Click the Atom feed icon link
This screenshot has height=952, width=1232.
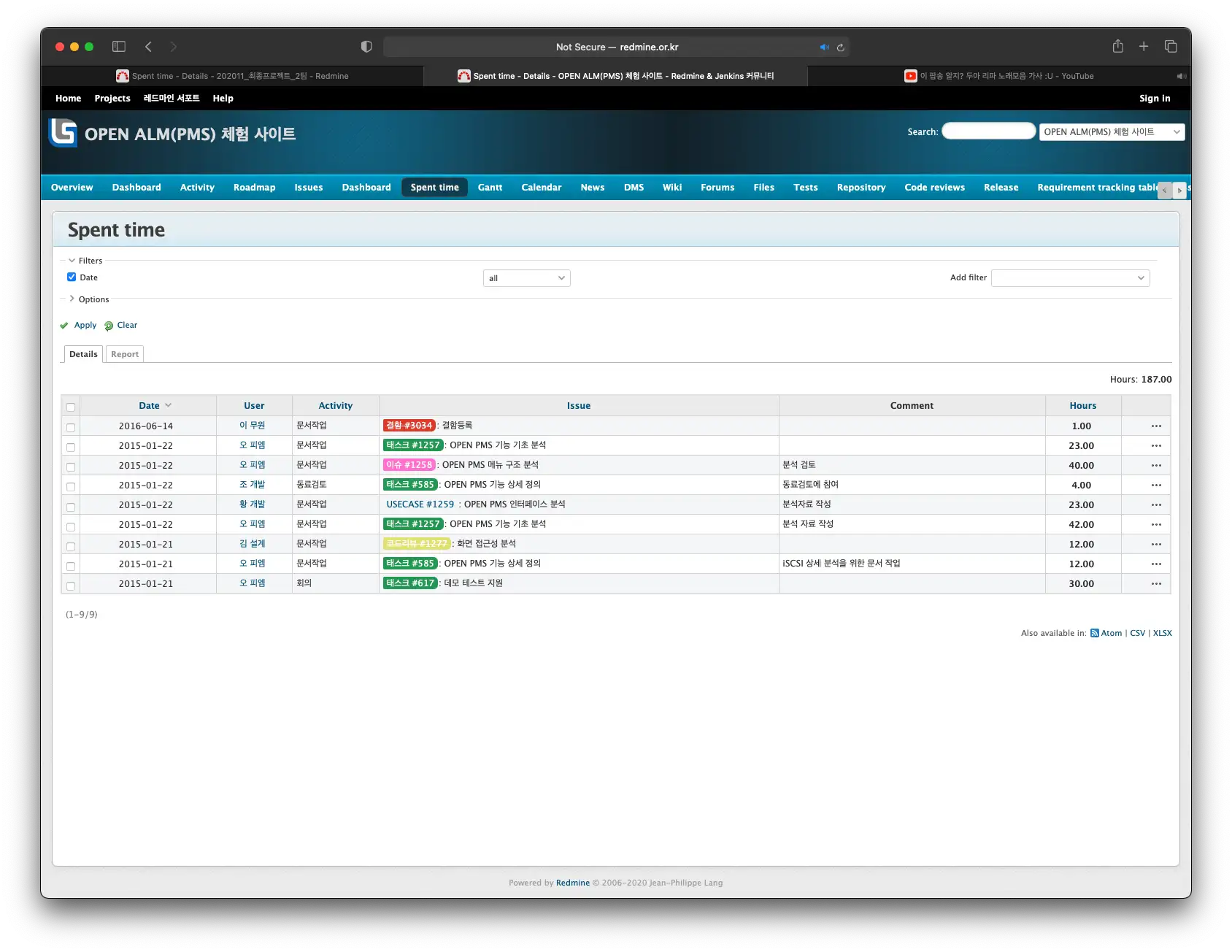(1106, 633)
